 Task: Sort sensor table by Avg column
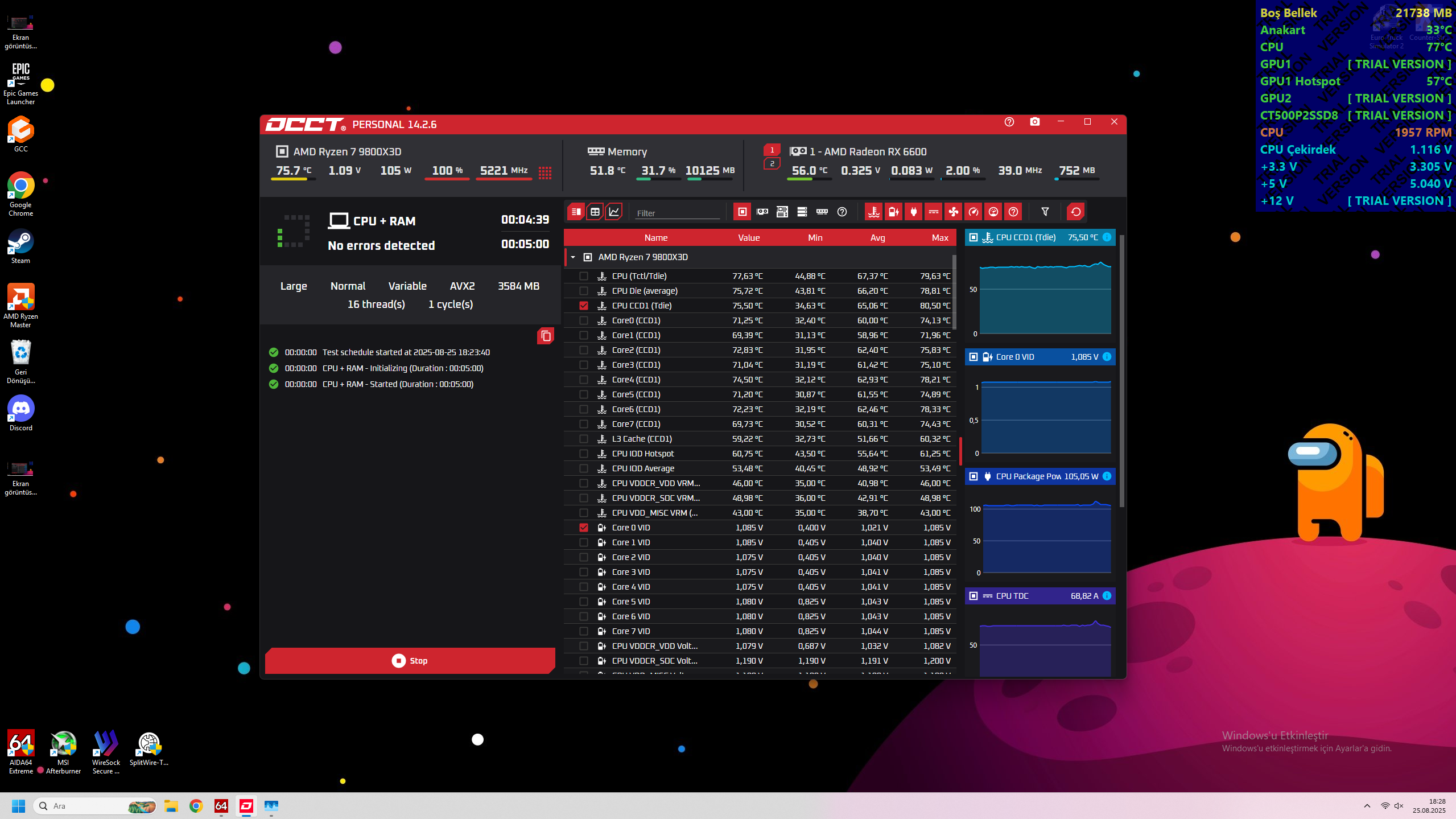[878, 238]
